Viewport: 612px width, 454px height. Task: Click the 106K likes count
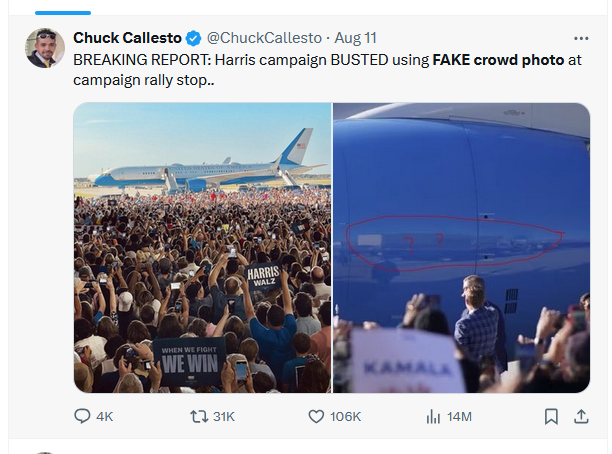[346, 417]
